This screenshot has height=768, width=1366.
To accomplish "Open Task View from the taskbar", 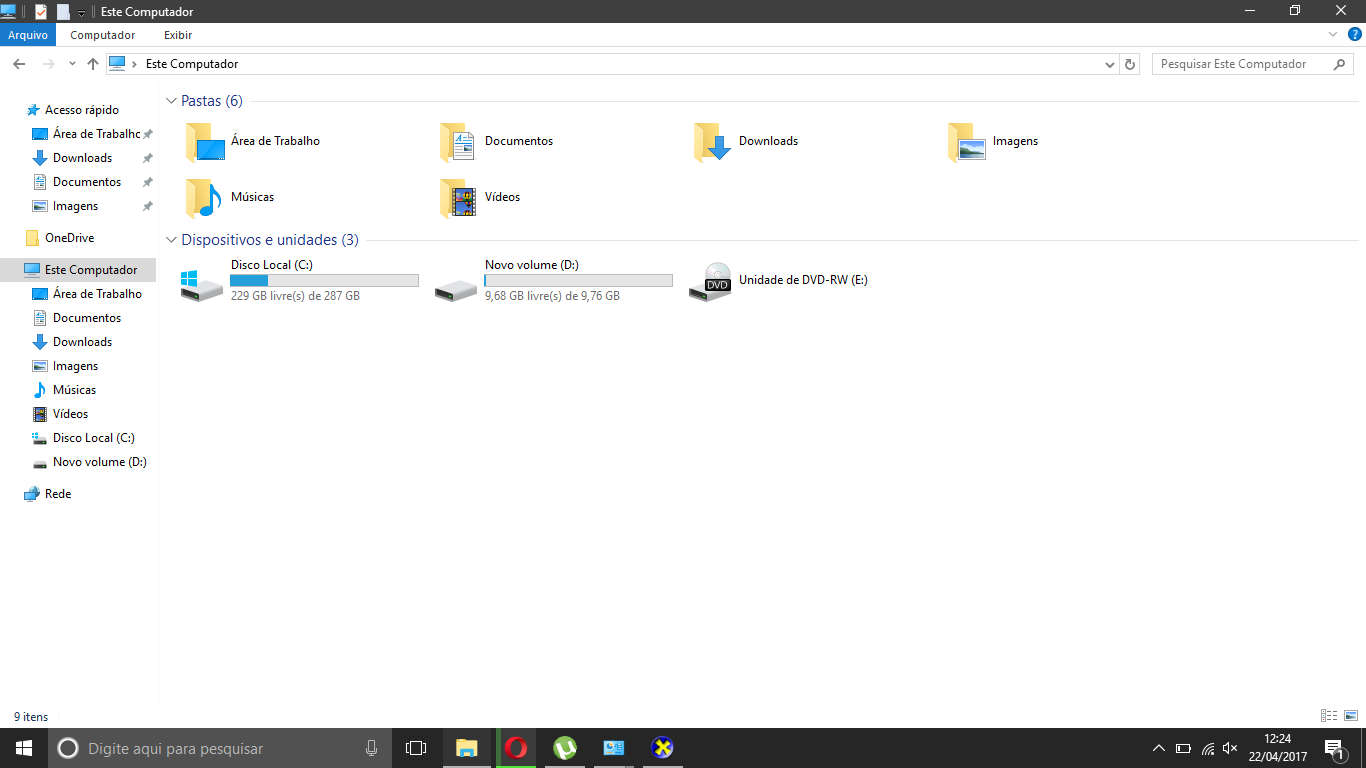I will pyautogui.click(x=416, y=748).
